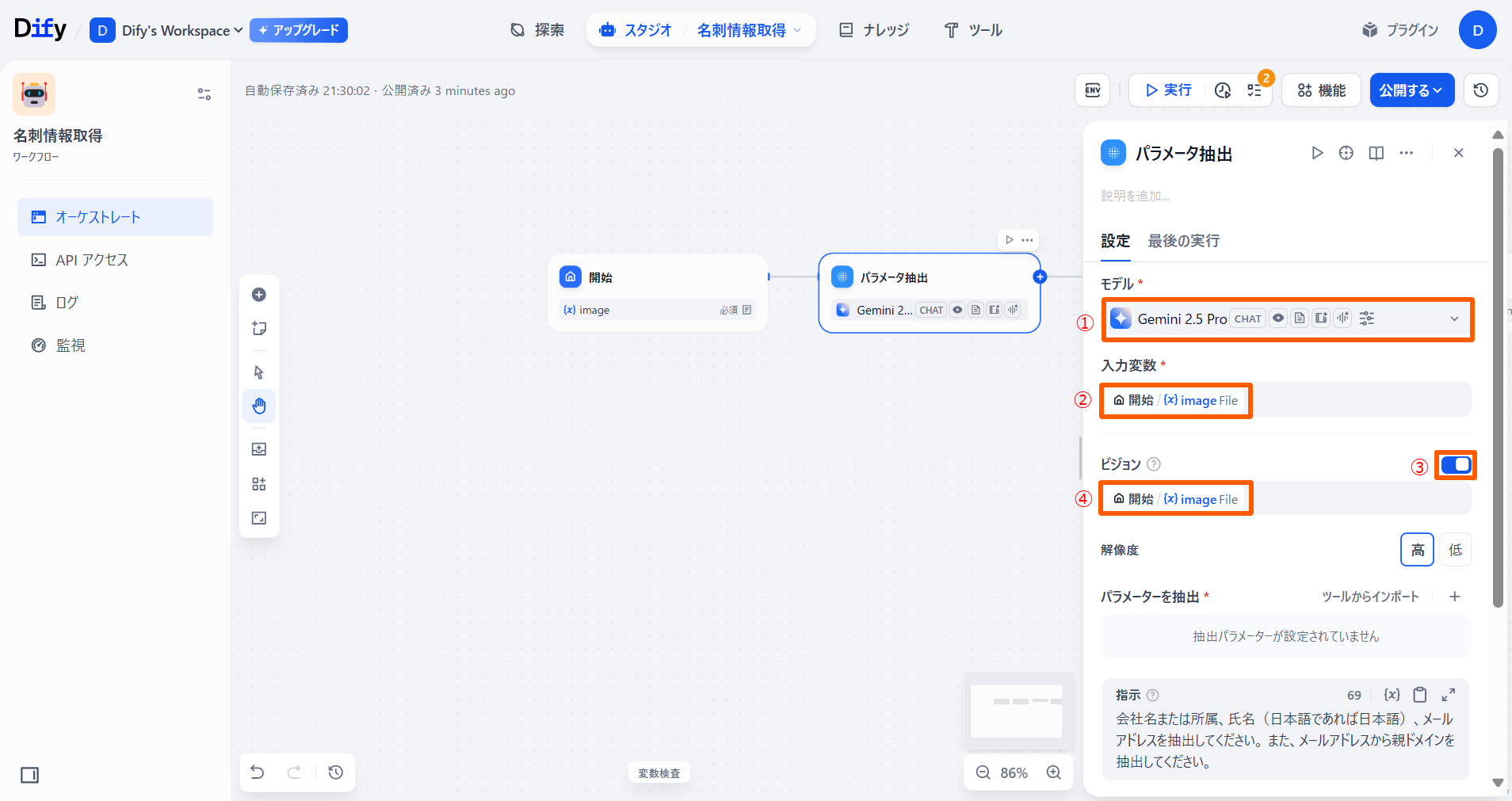
Task: Select the hand pan tool
Action: point(259,406)
